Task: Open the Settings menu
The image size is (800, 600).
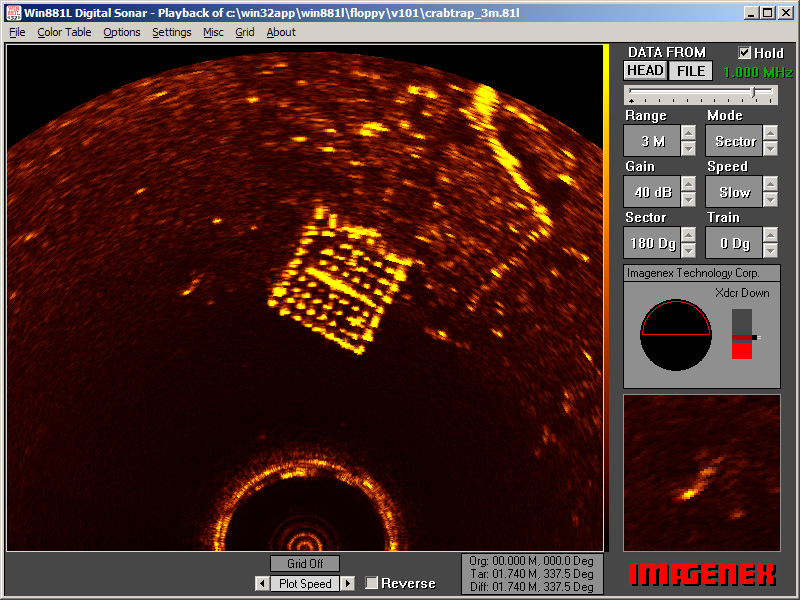Action: click(171, 32)
